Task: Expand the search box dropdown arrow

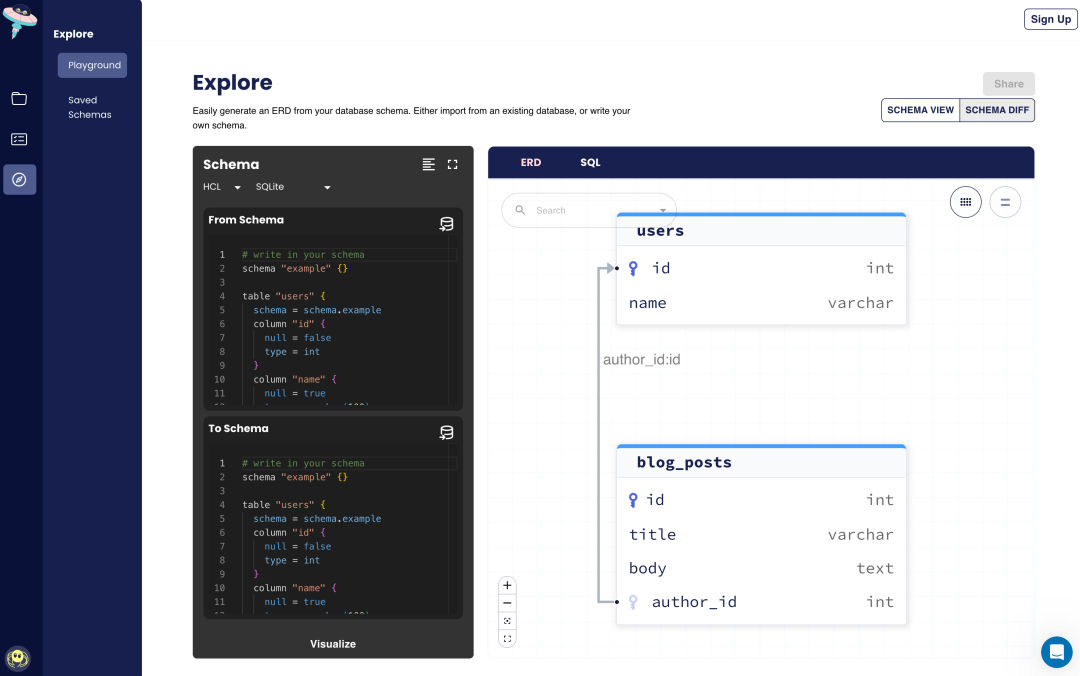Action: 663,210
